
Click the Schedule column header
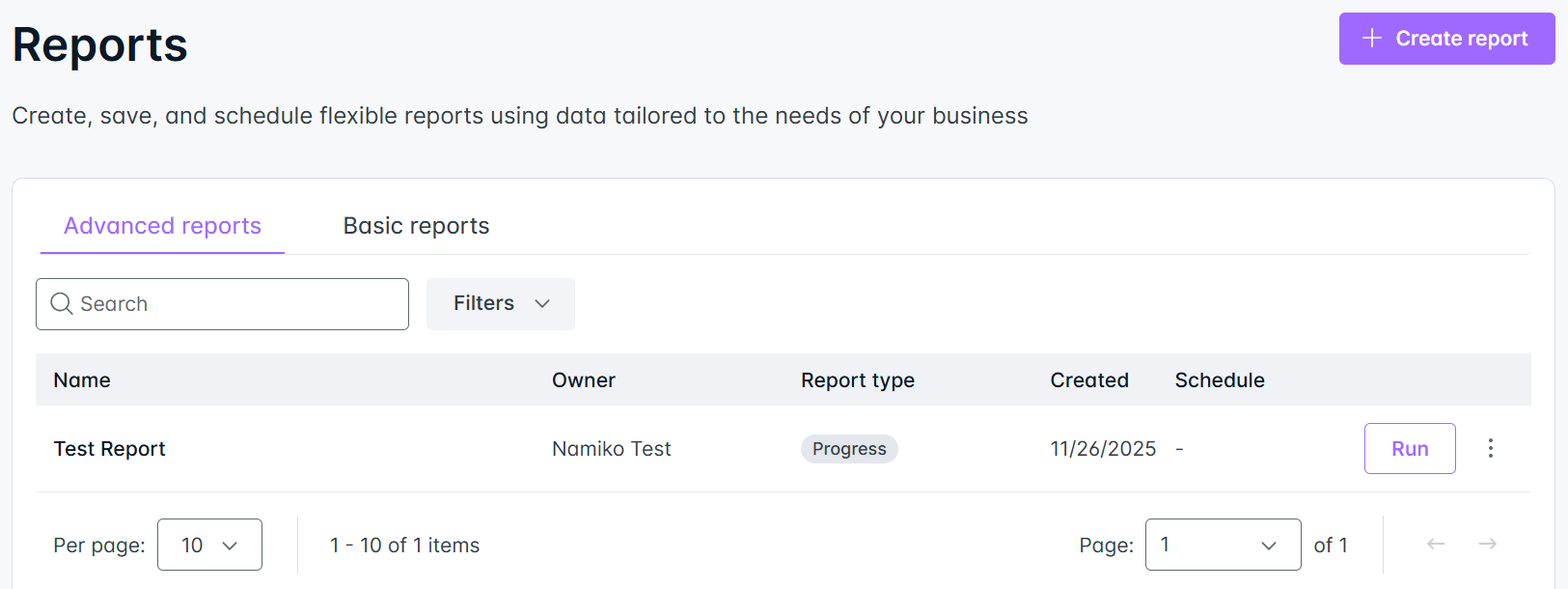click(x=1219, y=380)
